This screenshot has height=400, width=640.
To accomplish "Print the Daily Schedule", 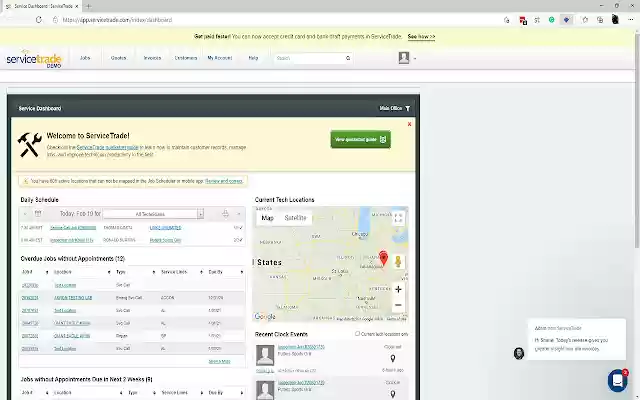I will [x=225, y=213].
